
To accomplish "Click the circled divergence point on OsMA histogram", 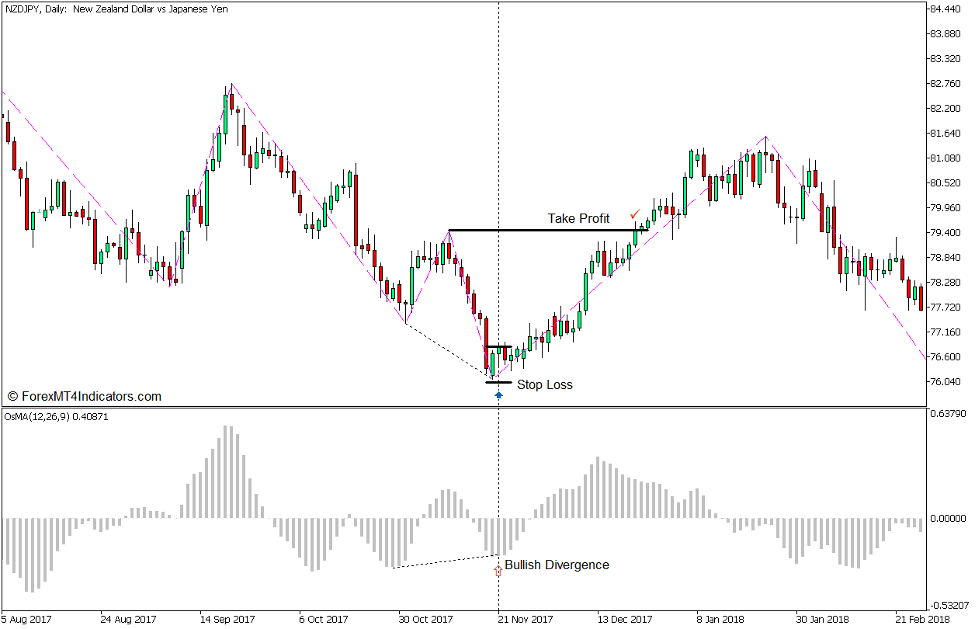I will pos(498,572).
